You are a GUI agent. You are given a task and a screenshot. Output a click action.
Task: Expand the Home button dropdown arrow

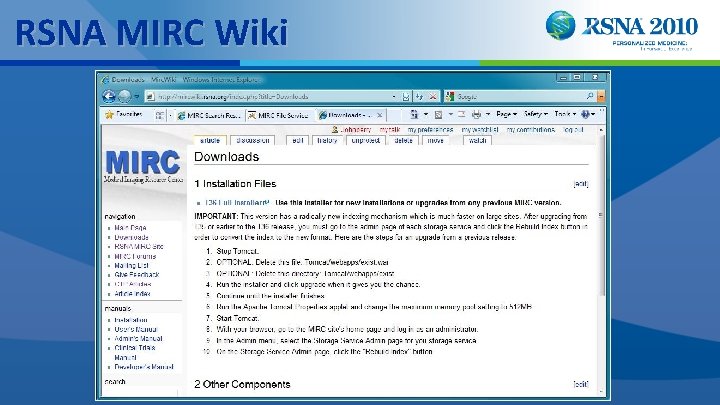tap(426, 114)
